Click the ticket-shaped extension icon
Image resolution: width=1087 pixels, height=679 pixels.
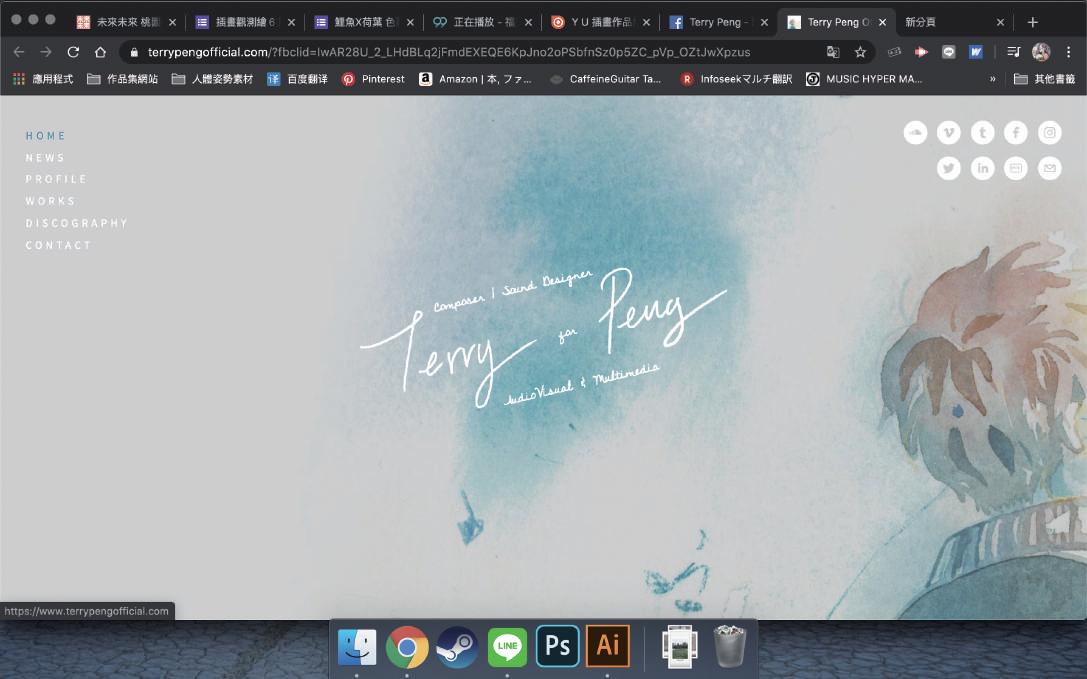pos(894,52)
